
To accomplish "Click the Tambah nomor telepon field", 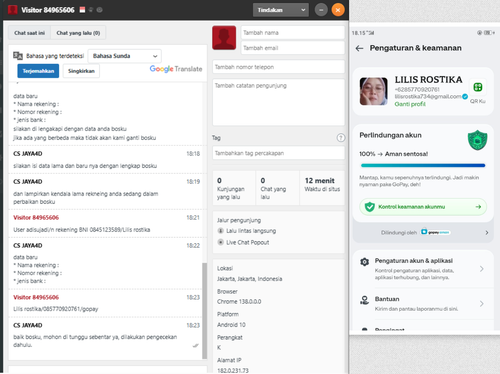I will [x=278, y=67].
